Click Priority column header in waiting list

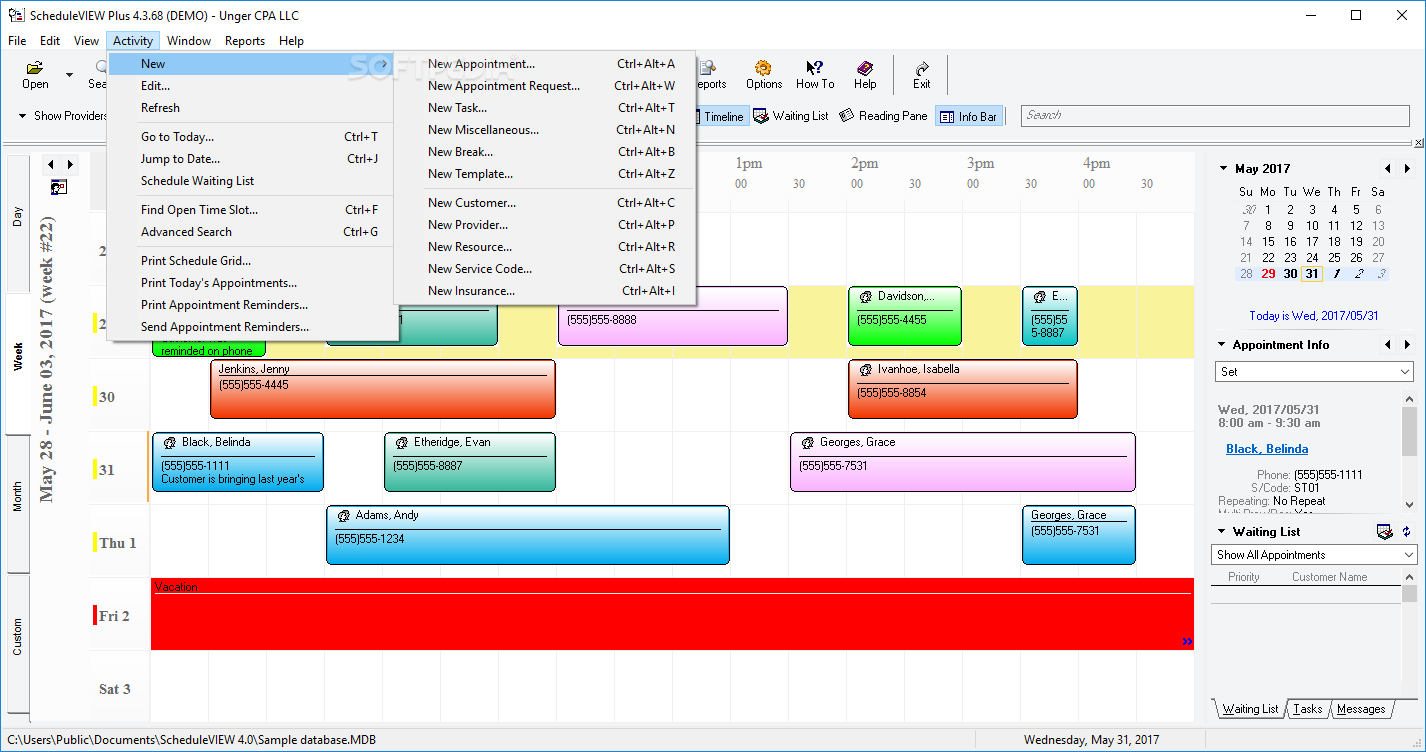tap(1243, 577)
